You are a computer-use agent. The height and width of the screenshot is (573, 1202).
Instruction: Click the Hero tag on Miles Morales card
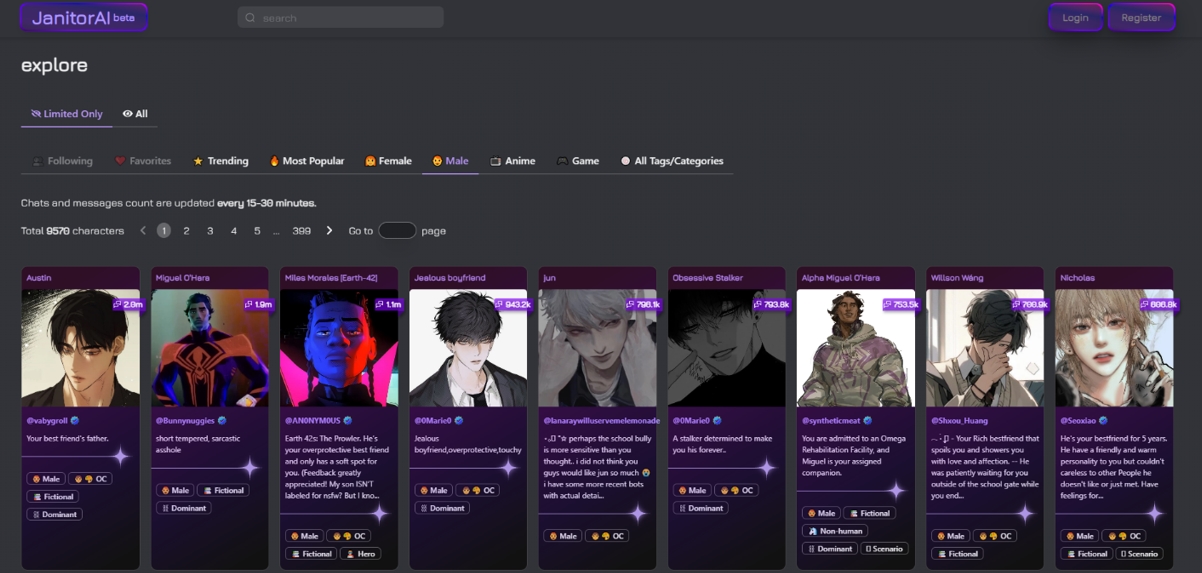tap(361, 554)
